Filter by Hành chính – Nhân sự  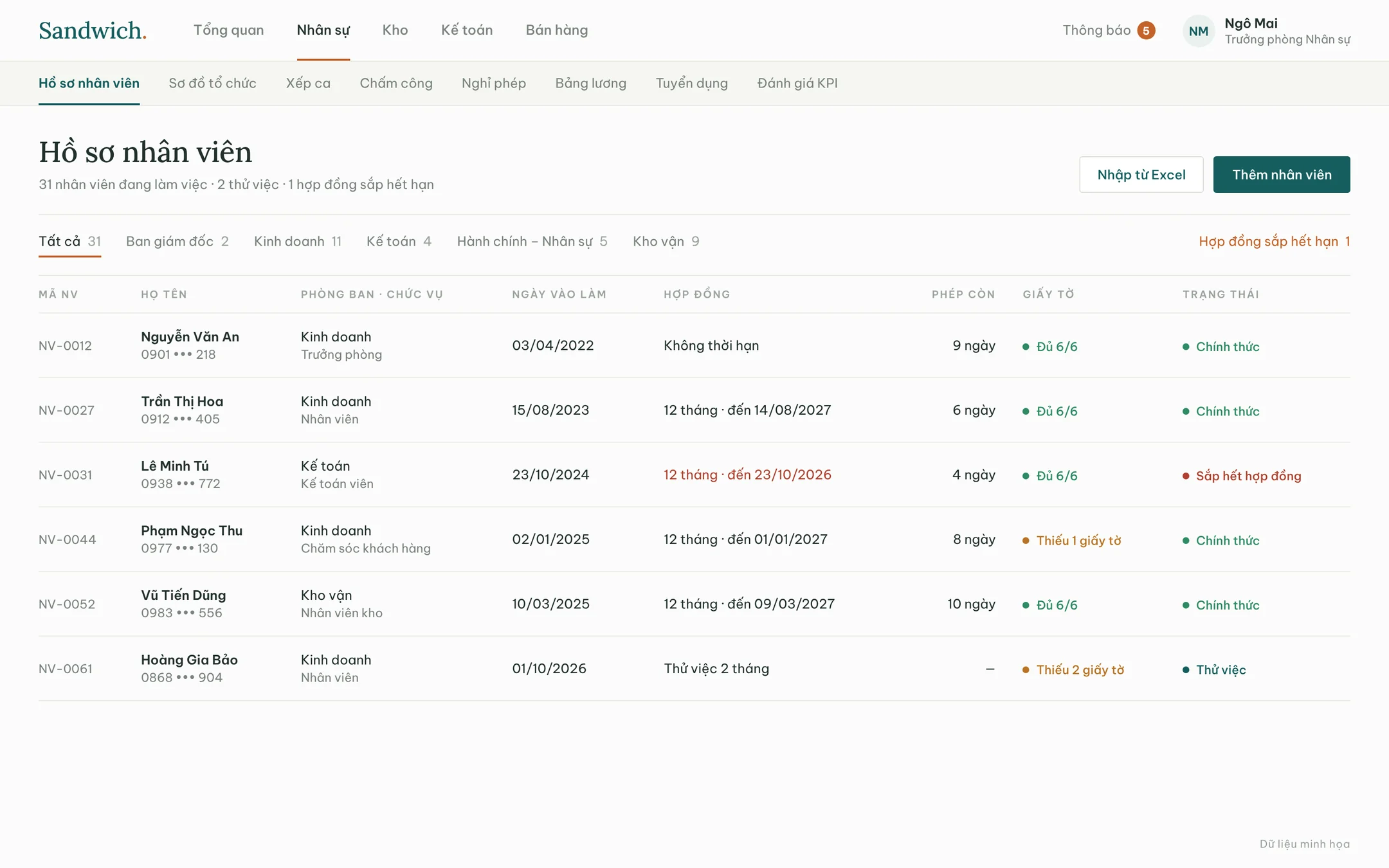(532, 241)
